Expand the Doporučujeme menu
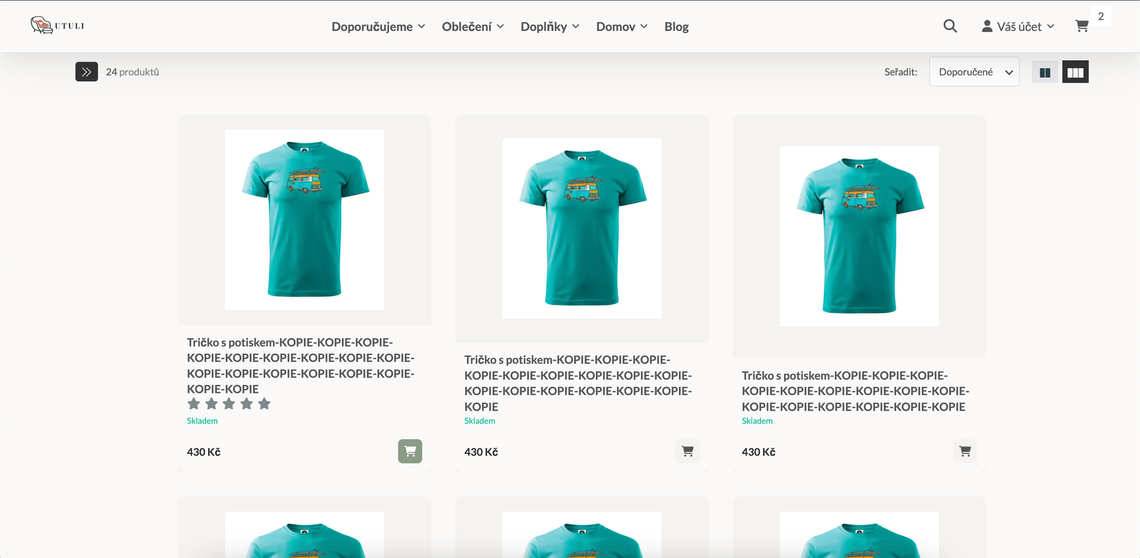This screenshot has height=558, width=1140. [378, 27]
